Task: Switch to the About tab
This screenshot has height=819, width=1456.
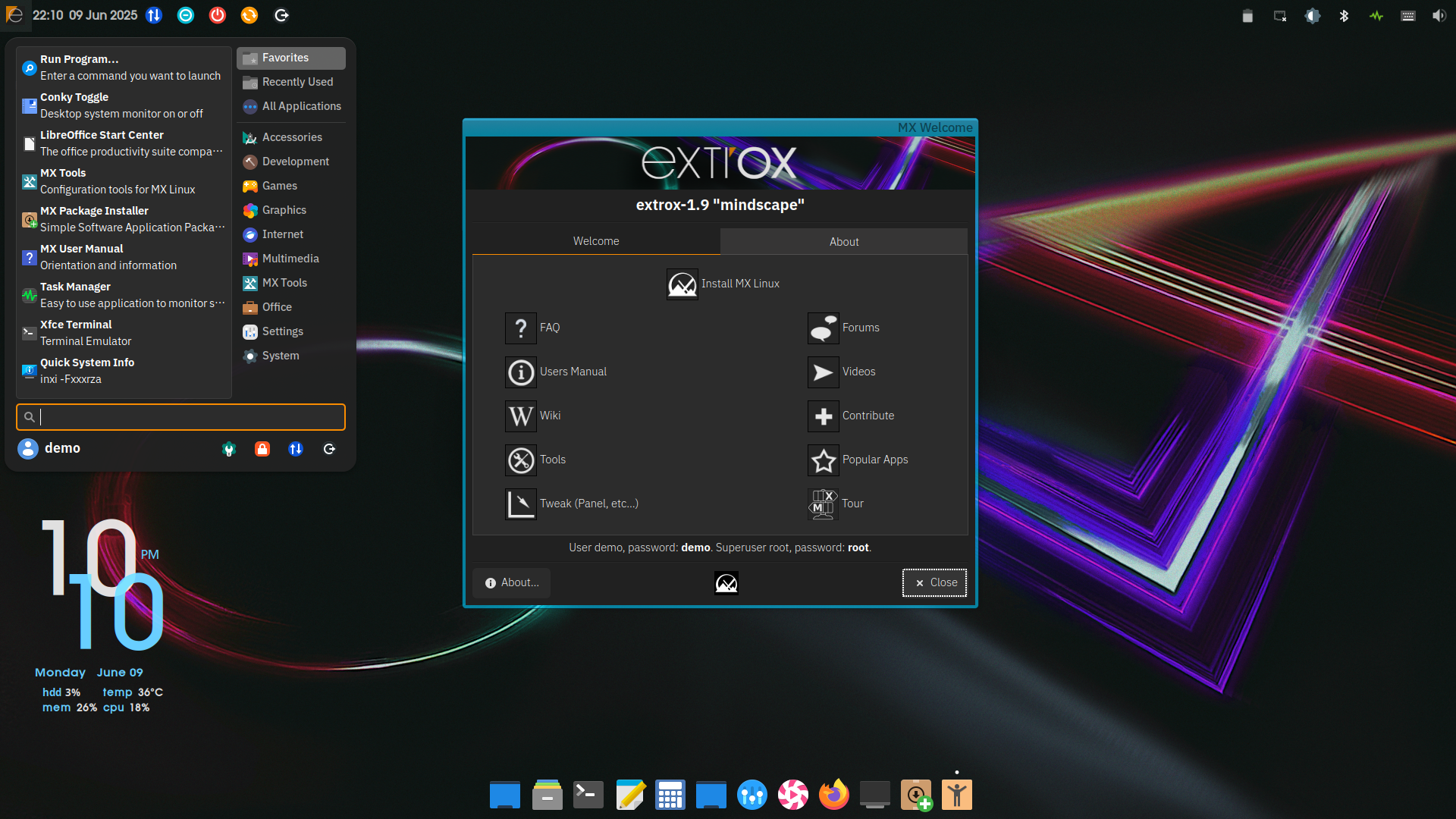Action: (844, 241)
